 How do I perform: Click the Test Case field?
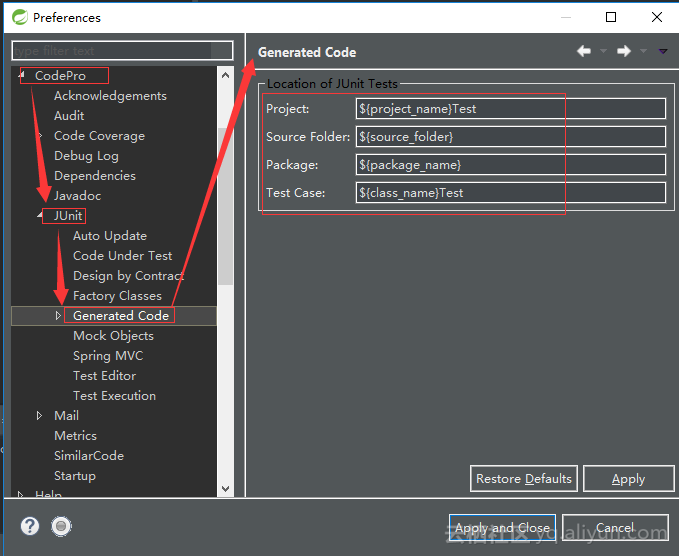[511, 193]
